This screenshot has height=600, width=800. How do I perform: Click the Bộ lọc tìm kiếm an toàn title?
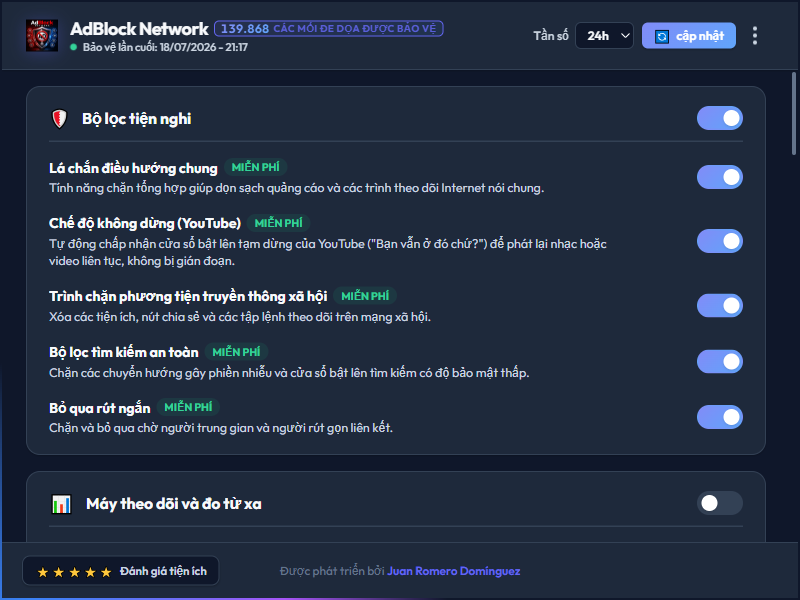123,353
